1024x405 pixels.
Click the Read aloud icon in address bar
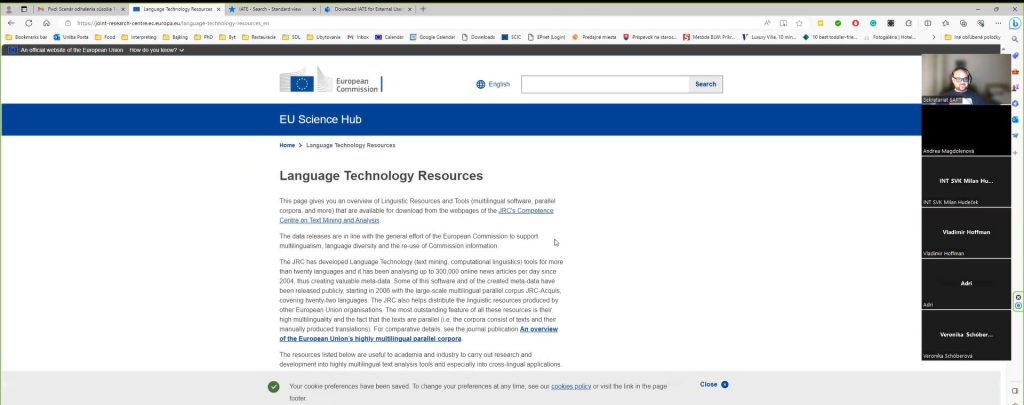point(767,23)
